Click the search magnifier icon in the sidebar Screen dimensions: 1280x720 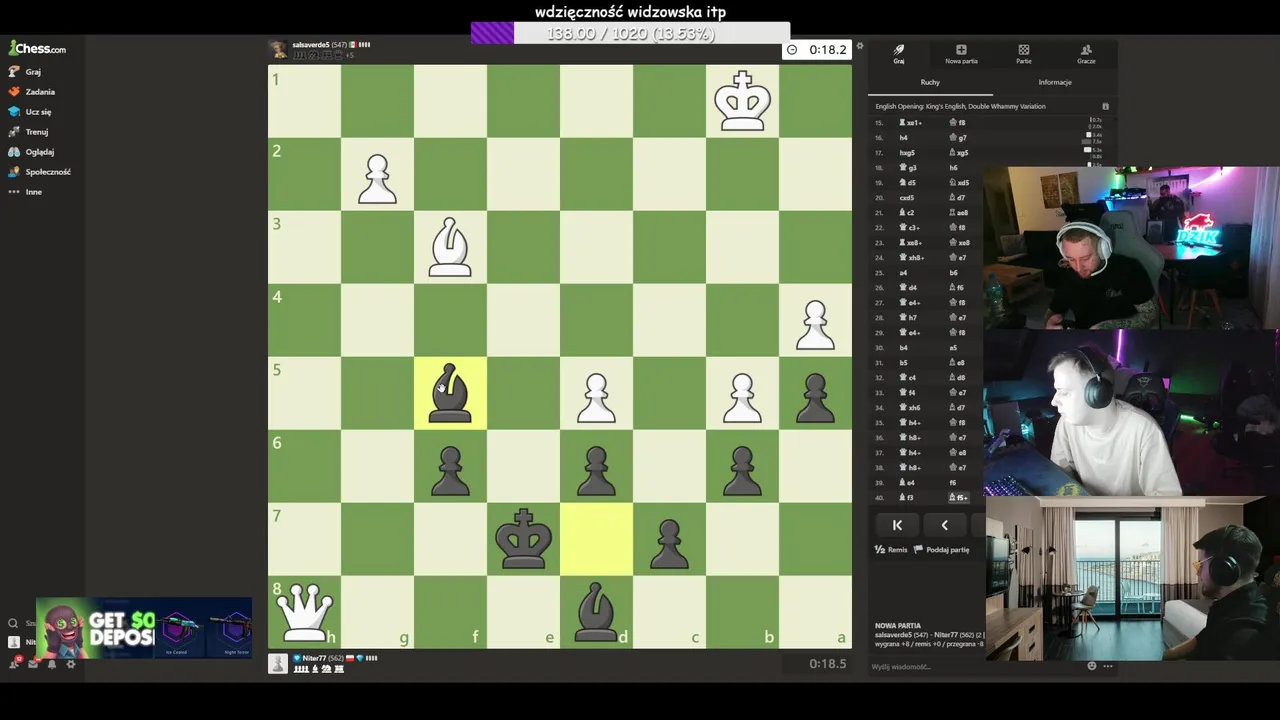(x=13, y=623)
